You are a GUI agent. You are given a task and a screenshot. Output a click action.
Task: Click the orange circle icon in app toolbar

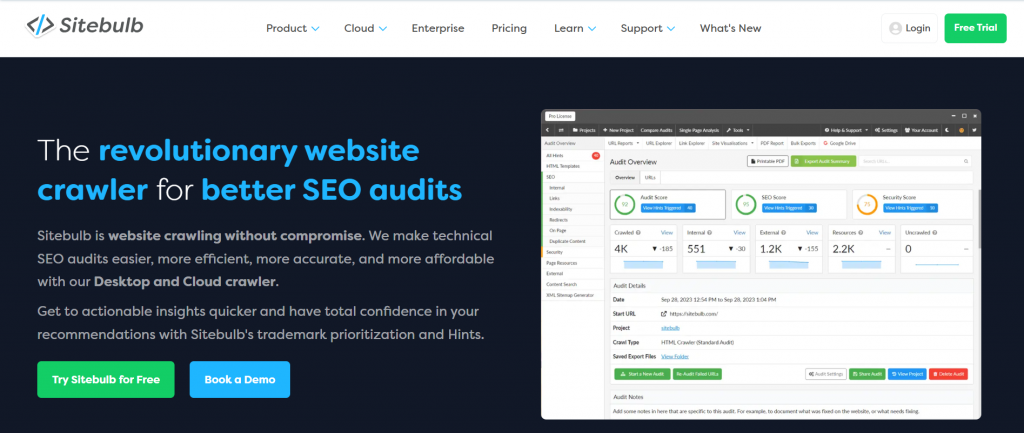[x=961, y=130]
